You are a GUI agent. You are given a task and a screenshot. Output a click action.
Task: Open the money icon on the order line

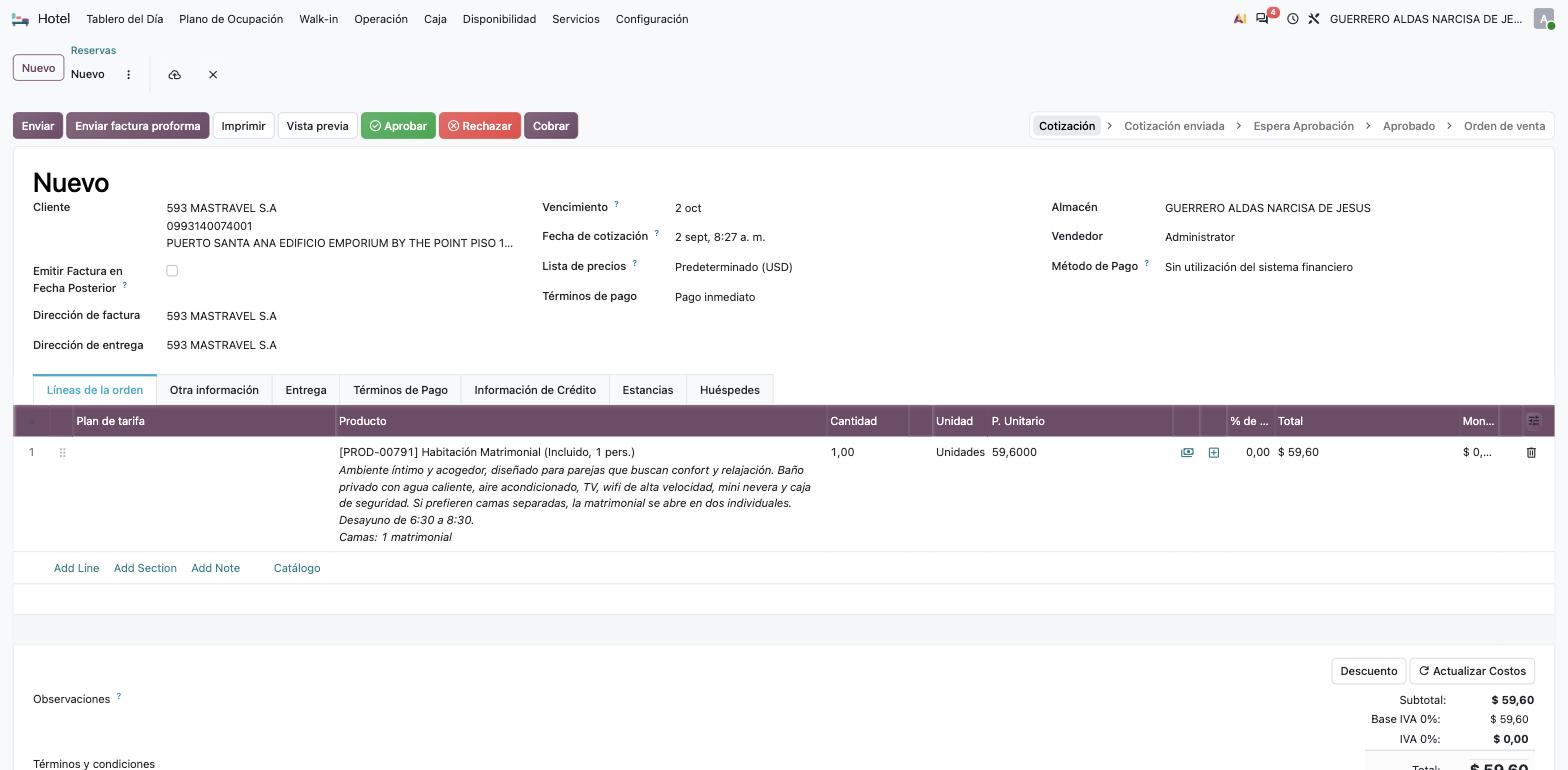(x=1187, y=453)
